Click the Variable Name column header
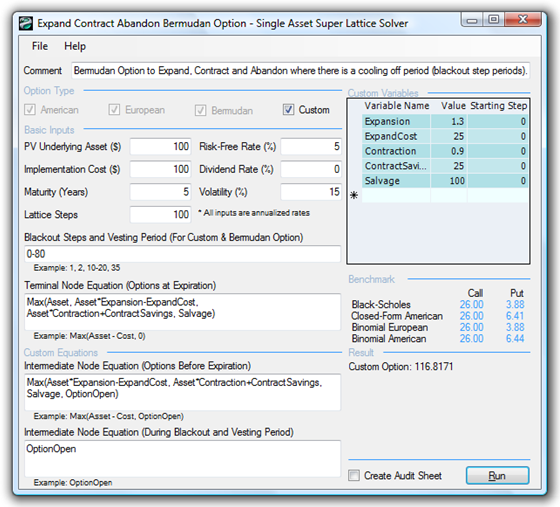560x507 pixels. click(396, 106)
